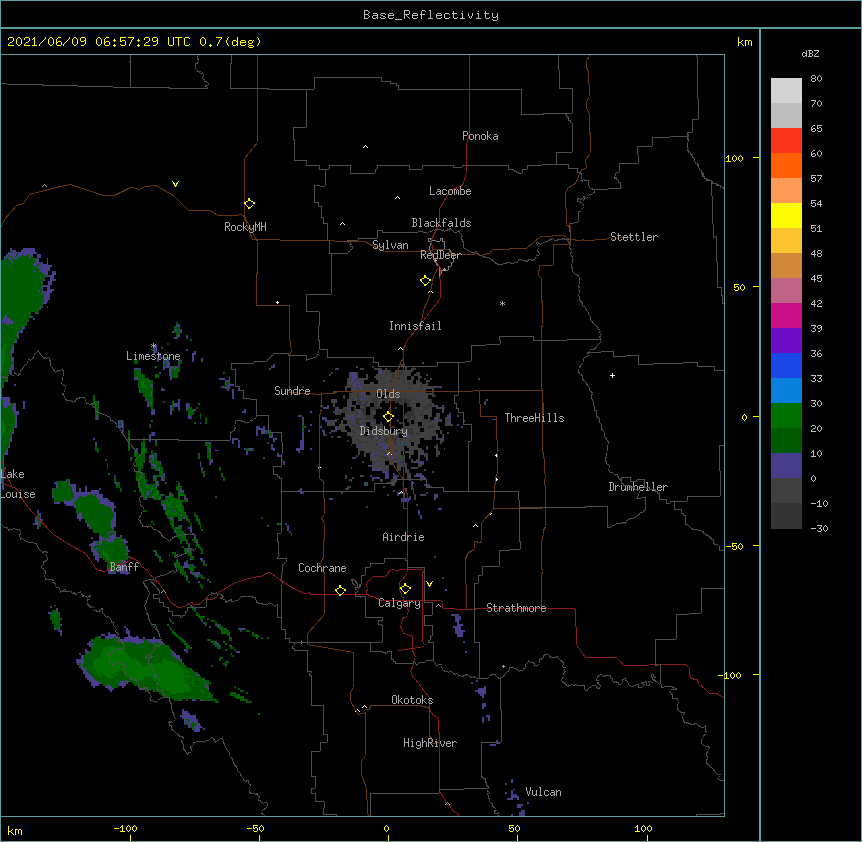Pick the light gray 70 dBZ legend swatch
Image resolution: width=862 pixels, height=842 pixels.
tap(786, 115)
